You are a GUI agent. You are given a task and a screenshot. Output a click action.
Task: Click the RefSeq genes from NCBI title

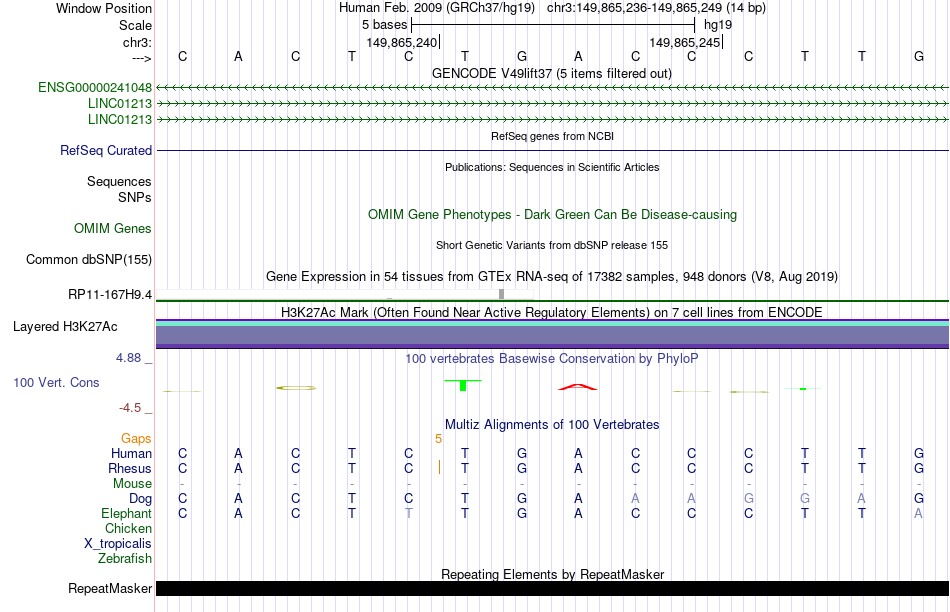point(552,136)
